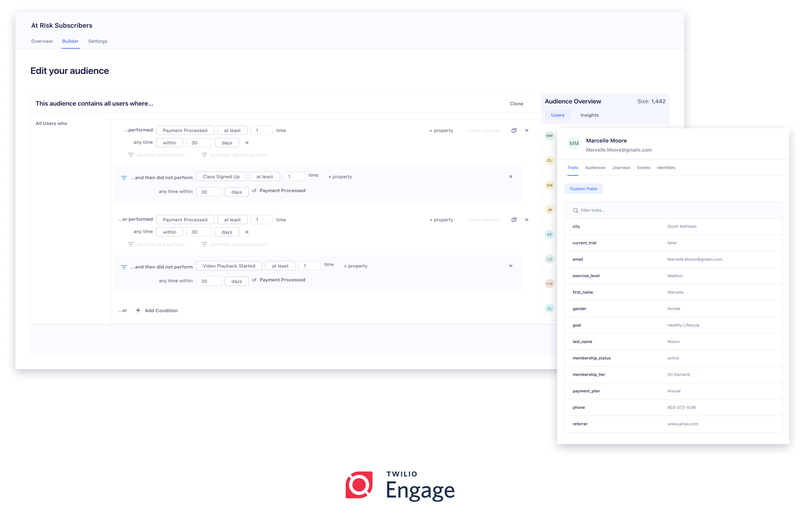800x527 pixels.
Task: Remove the "or performed" condition with its X
Action: [527, 220]
